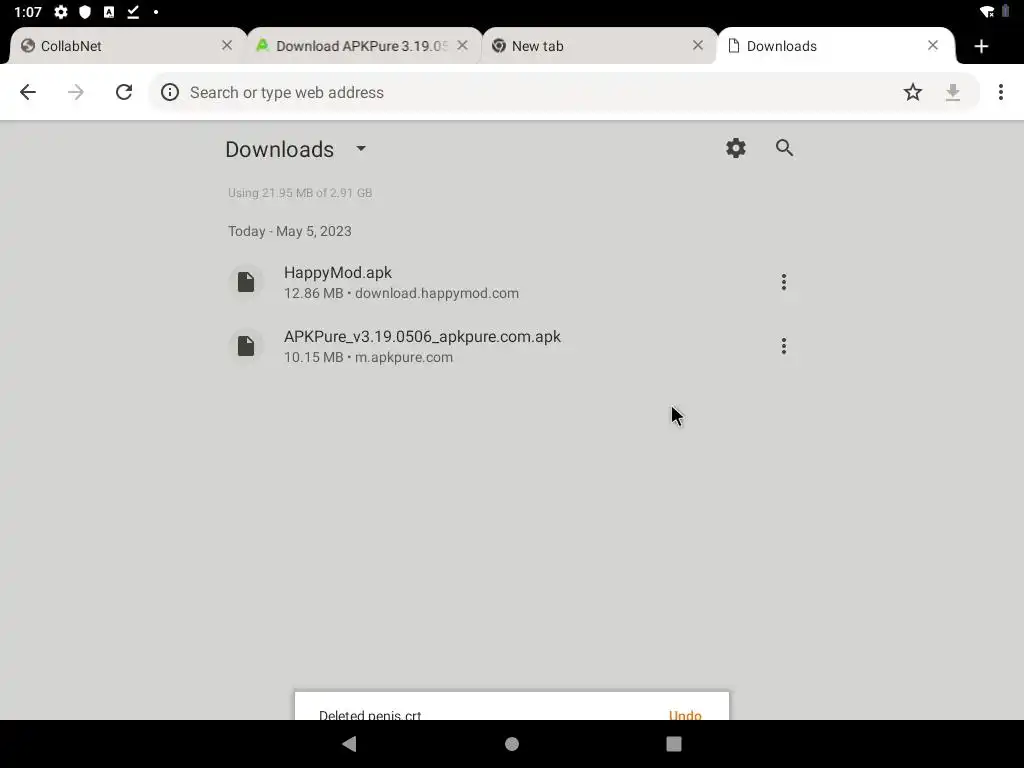1024x768 pixels.
Task: Open Chrome's three-dot overflow menu
Action: click(x=1000, y=92)
